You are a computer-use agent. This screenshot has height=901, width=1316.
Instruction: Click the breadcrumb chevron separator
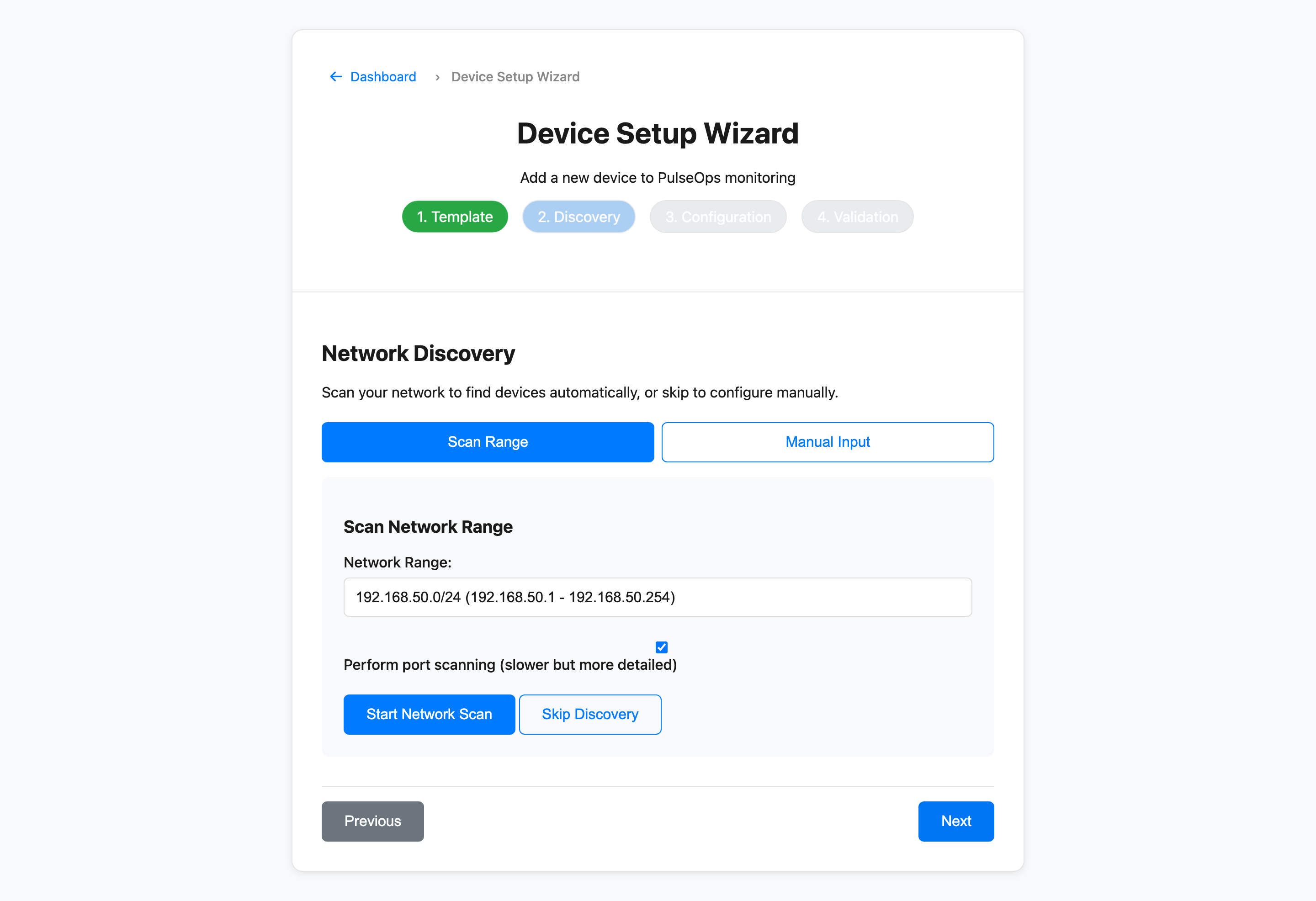coord(437,76)
